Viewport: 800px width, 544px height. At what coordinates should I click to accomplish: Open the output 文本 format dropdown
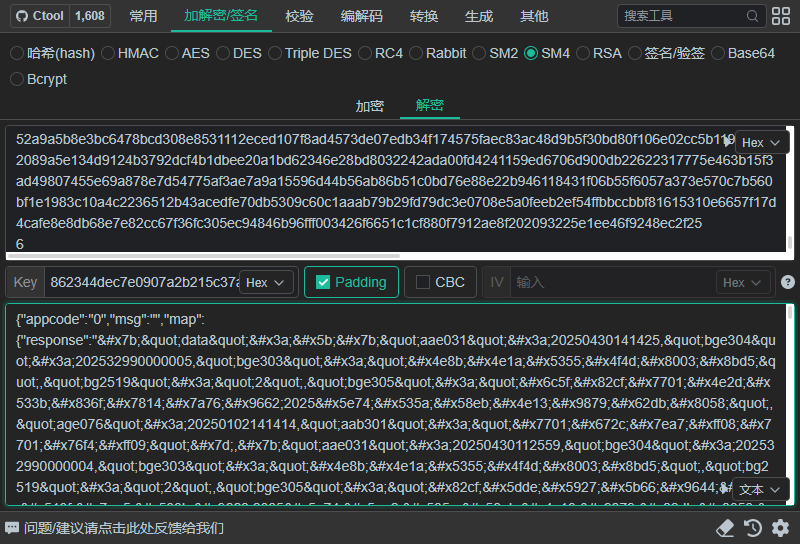(760, 489)
